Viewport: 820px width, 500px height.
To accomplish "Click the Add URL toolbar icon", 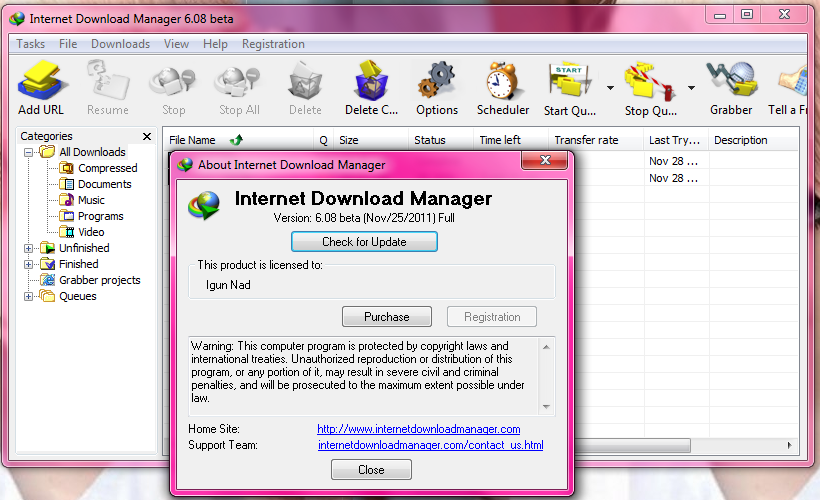I will click(x=41, y=81).
